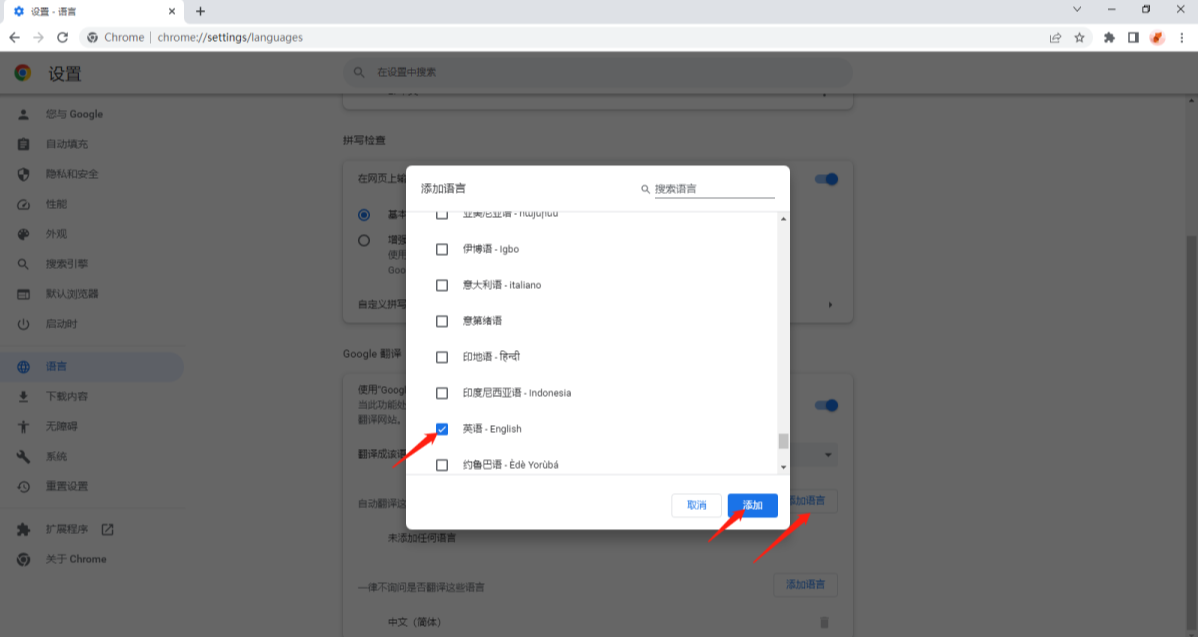1198x637 pixels.
Task: Click the 在设置中搜索 search box
Action: click(597, 73)
